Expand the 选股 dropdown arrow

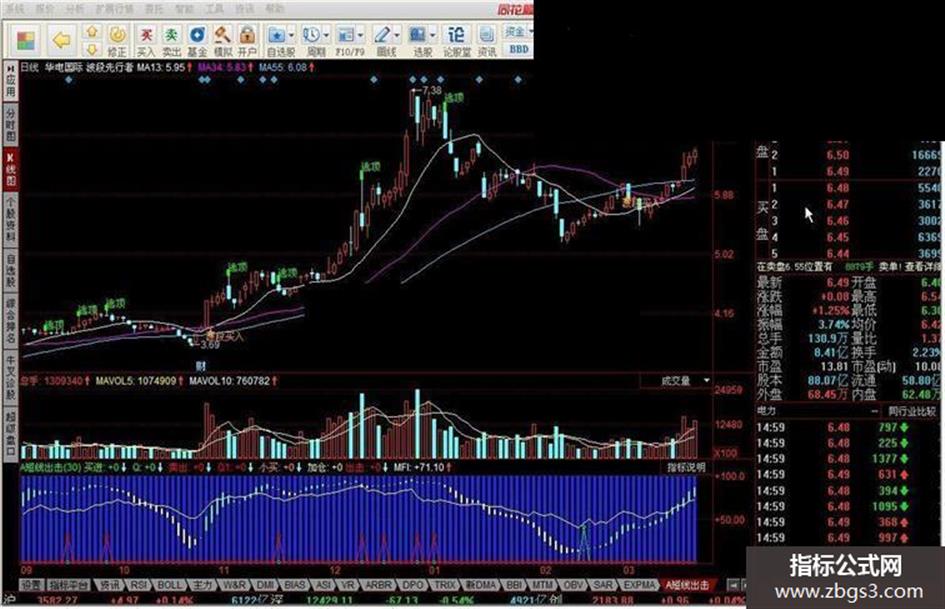pos(433,35)
